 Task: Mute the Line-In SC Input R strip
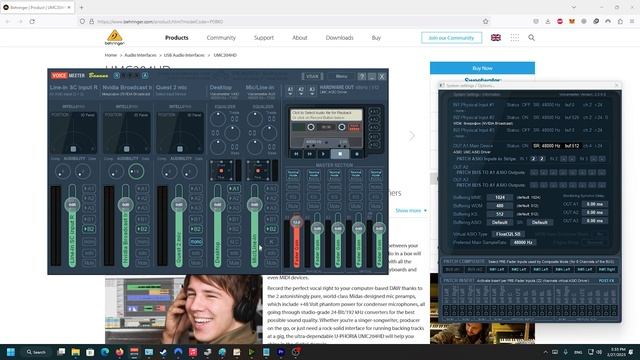coord(89,263)
